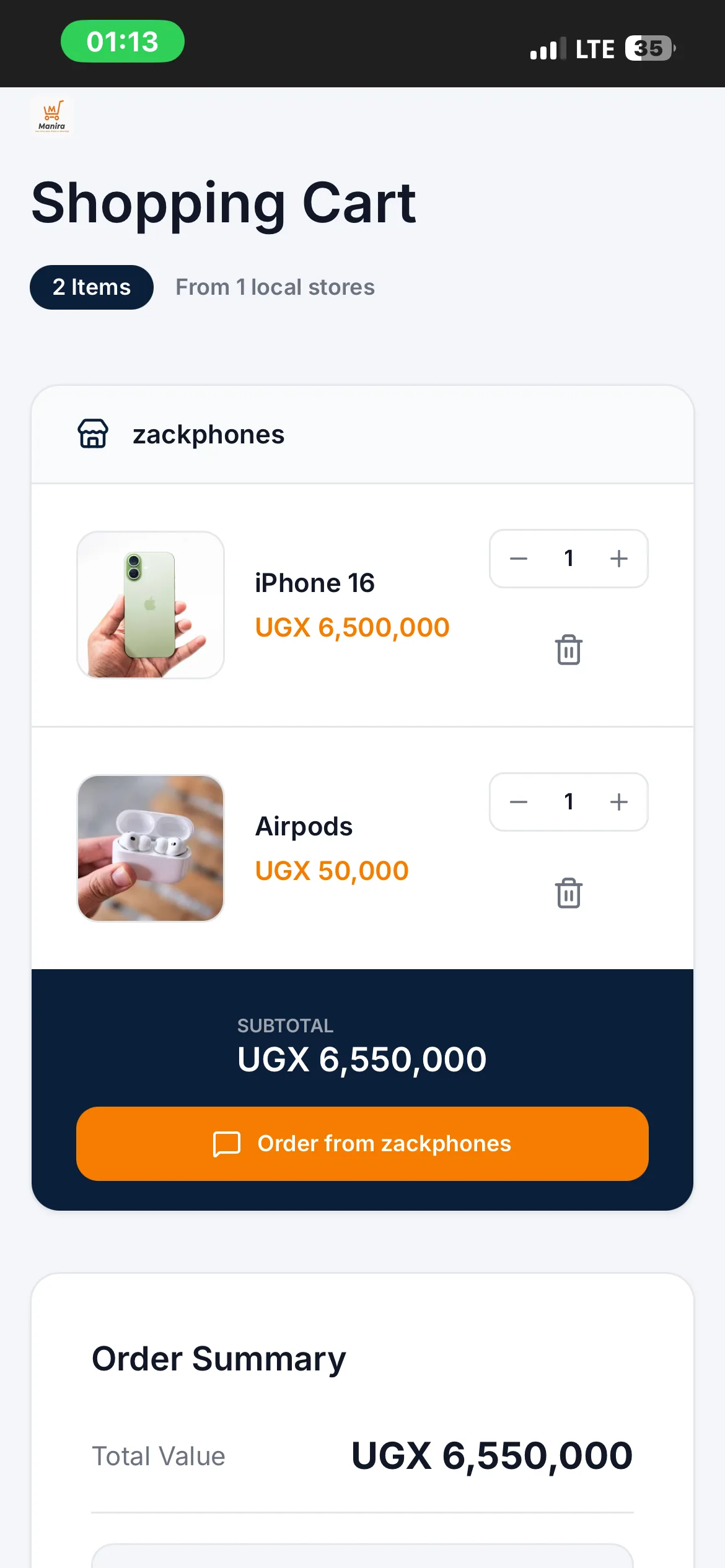Click the chat icon inside the order button
The height and width of the screenshot is (1568, 725).
click(x=226, y=1144)
